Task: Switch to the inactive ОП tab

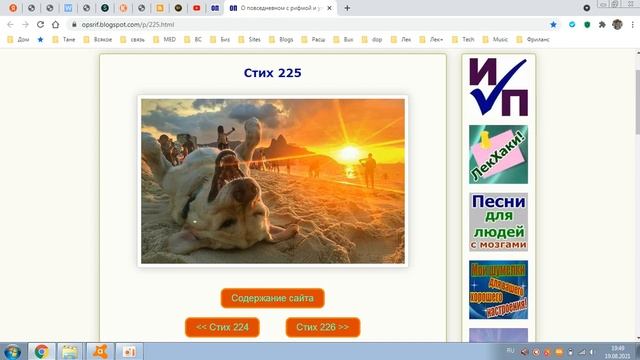Action: point(215,8)
